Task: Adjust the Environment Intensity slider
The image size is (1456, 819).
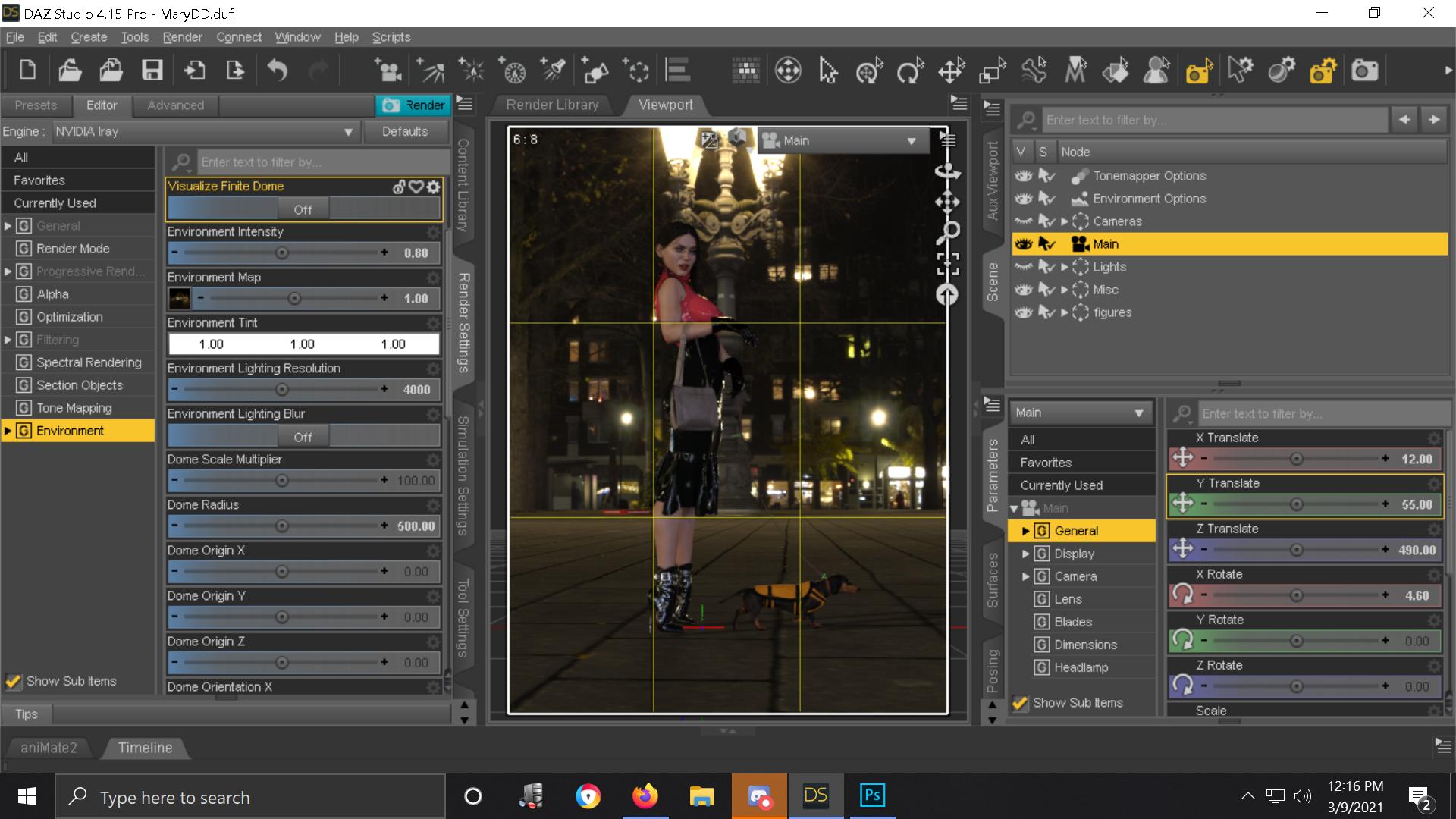Action: click(281, 253)
